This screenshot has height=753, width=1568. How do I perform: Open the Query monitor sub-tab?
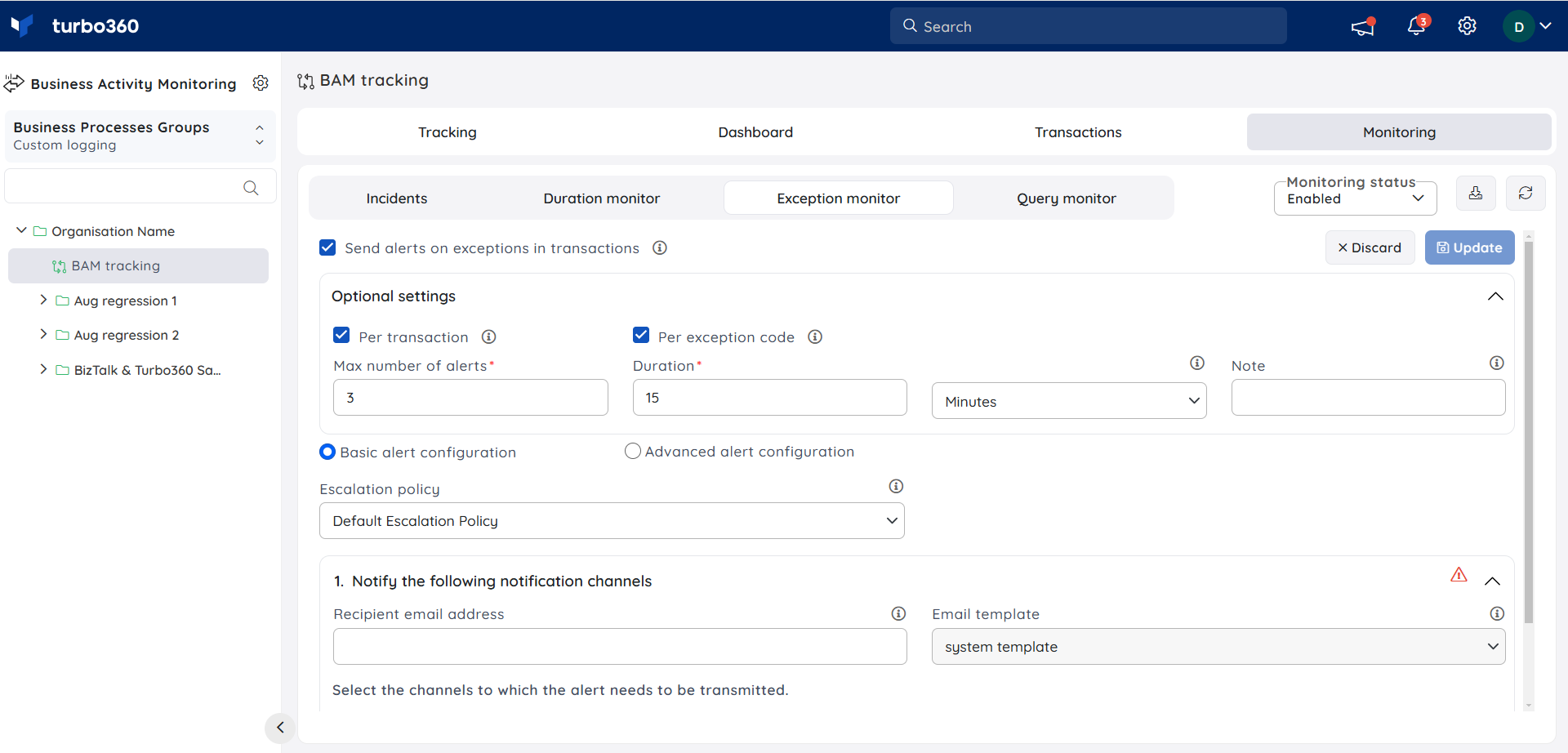click(1067, 198)
